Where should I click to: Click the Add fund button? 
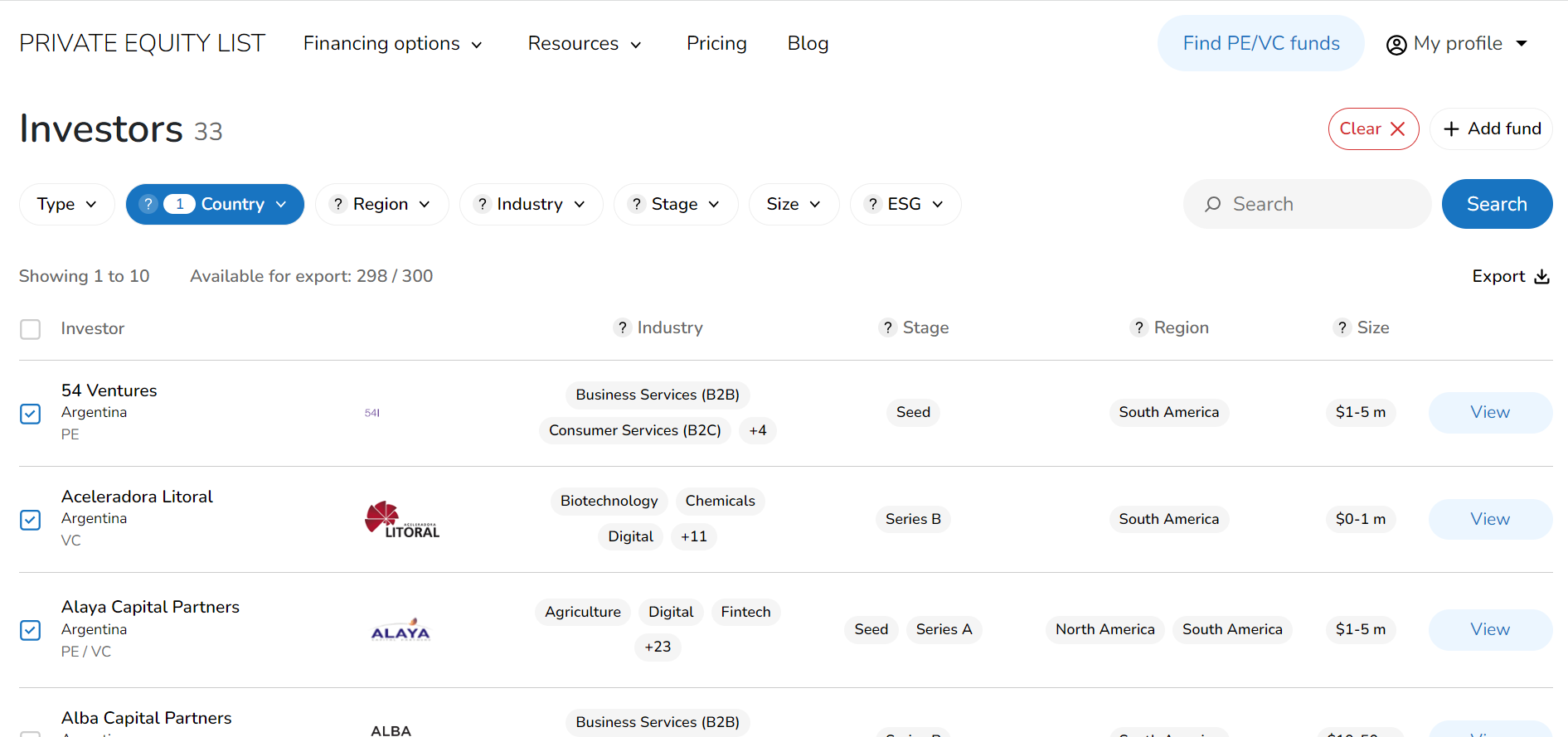[1491, 129]
